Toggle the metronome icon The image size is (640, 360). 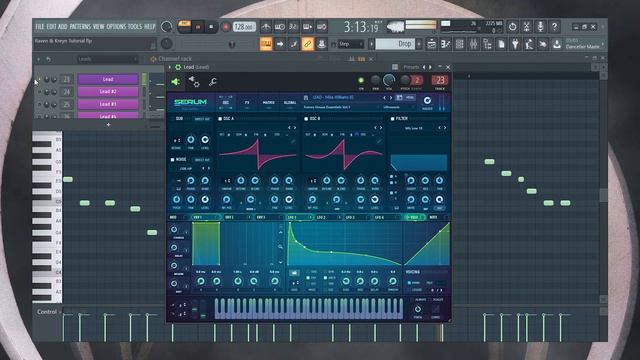pos(266,27)
